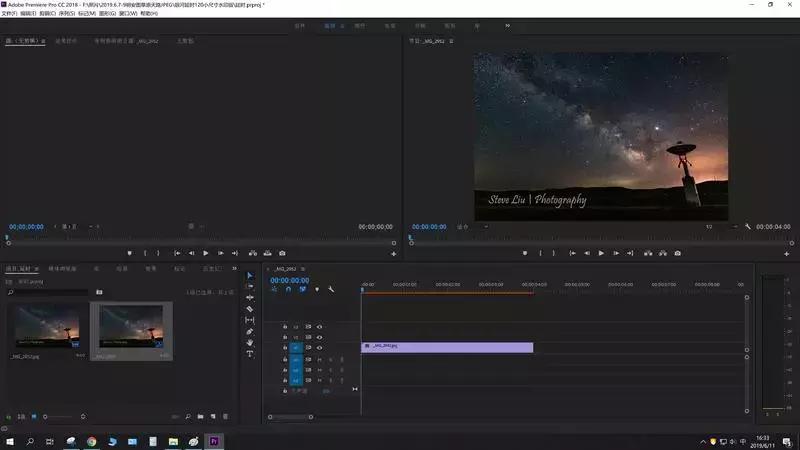Open the 帮助 (Help) menu
This screenshot has width=800, height=450.
click(148, 13)
